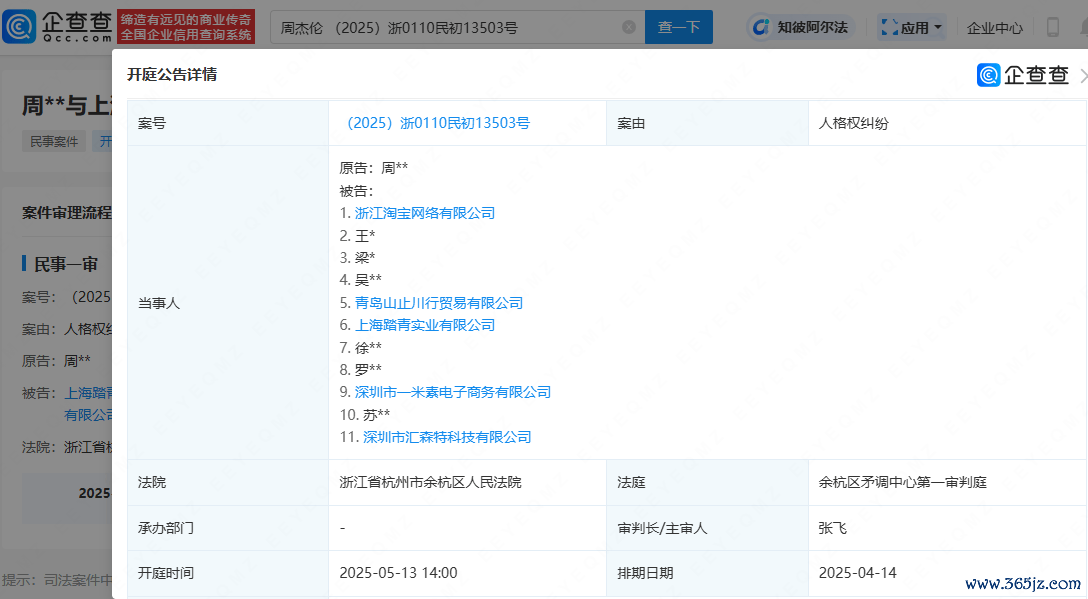Image resolution: width=1088 pixels, height=599 pixels.
Task: Close the 开庭公告详情 dialog
Action: [1083, 75]
